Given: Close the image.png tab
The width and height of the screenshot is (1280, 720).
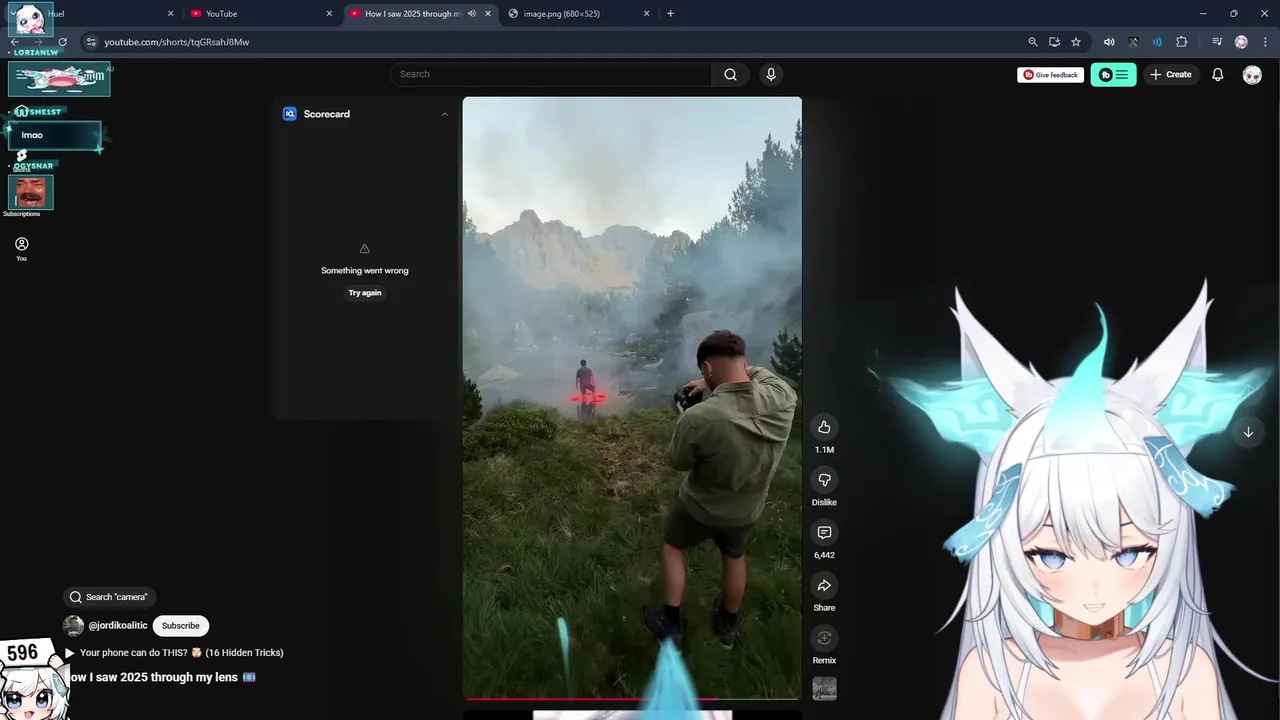Looking at the screenshot, I should (x=647, y=14).
